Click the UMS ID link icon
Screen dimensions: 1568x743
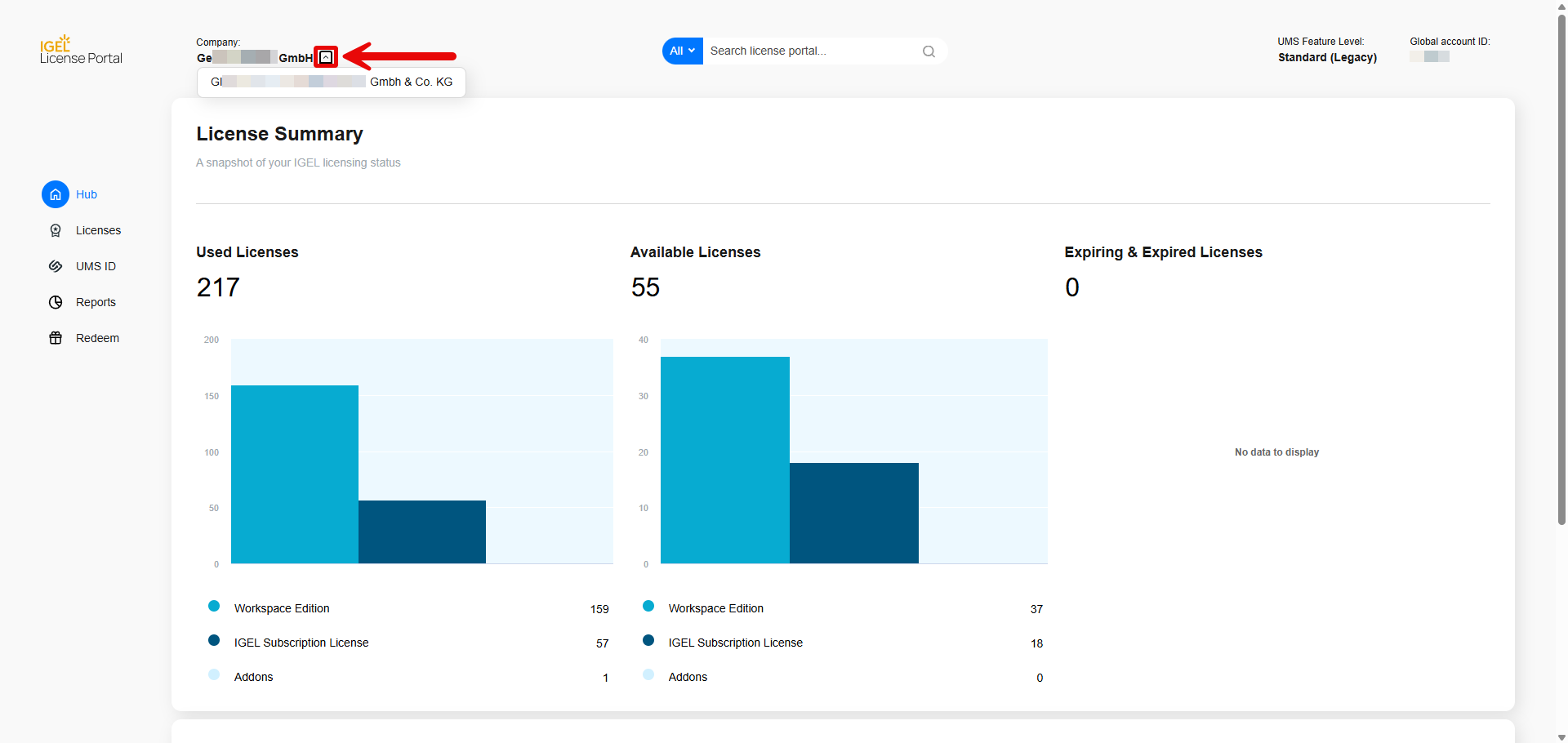(x=56, y=266)
